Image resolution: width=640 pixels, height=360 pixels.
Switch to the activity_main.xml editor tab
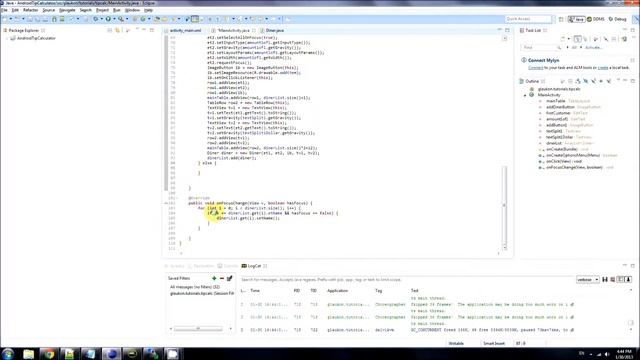(x=185, y=31)
